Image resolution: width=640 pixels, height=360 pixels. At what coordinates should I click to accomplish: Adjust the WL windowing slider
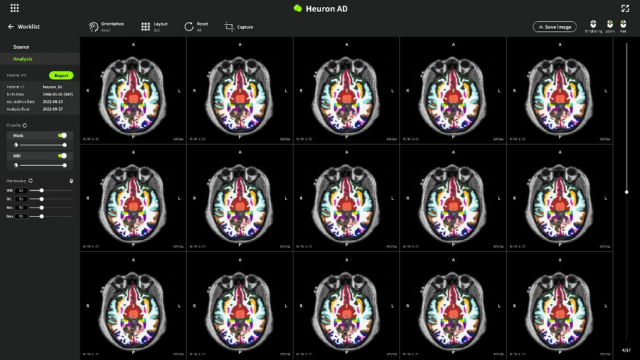51,199
